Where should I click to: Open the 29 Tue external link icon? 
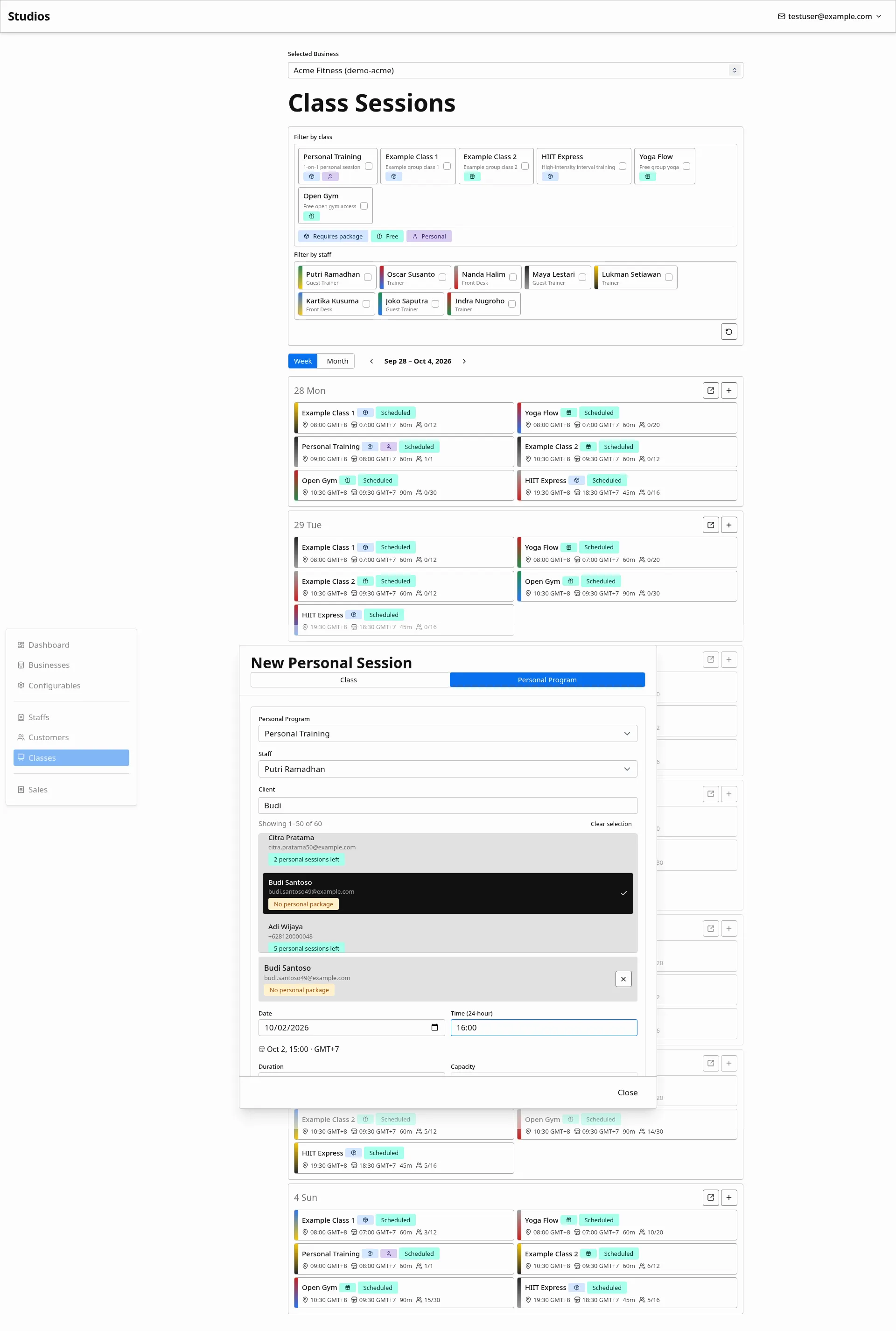click(710, 525)
